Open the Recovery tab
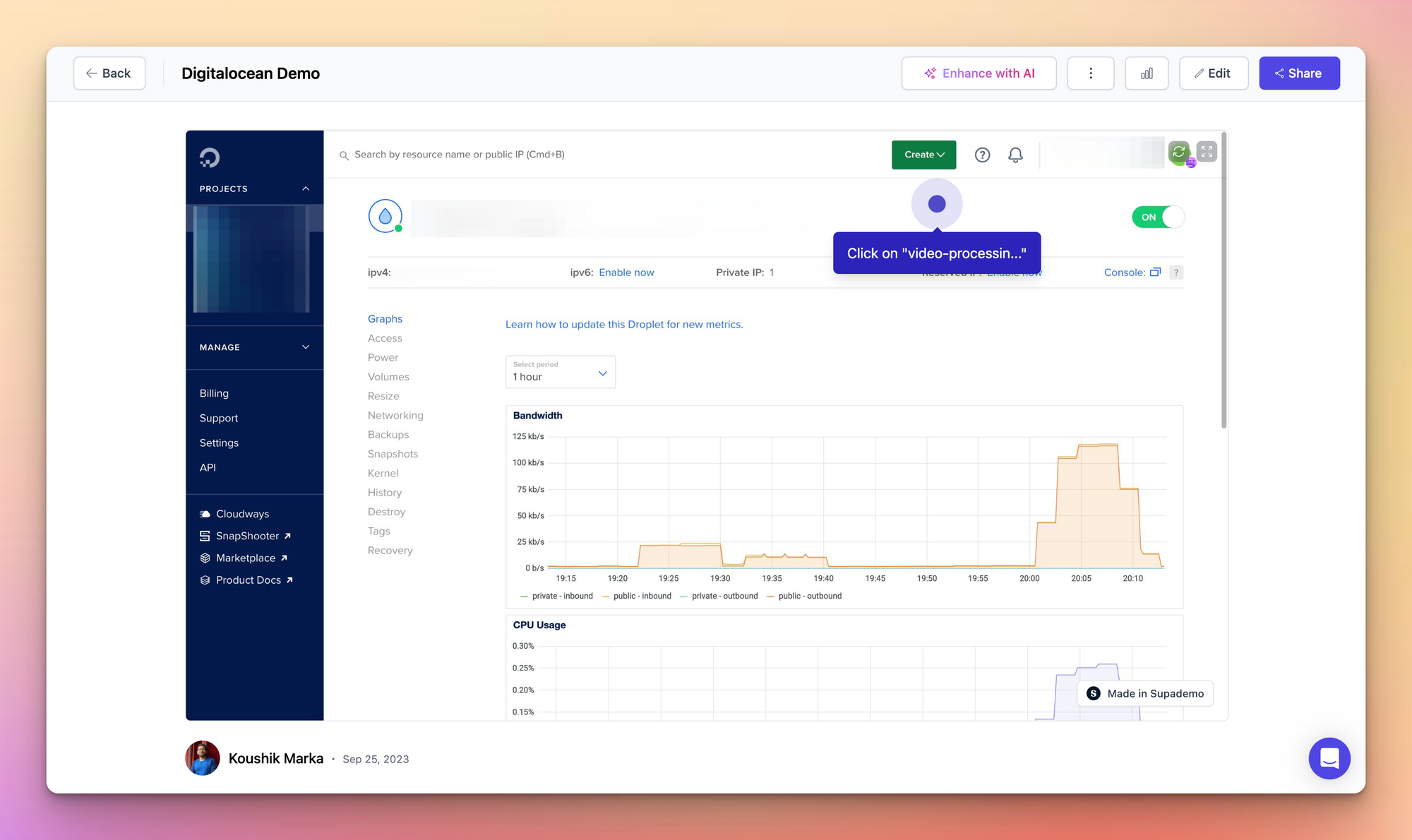The height and width of the screenshot is (840, 1412). pyautogui.click(x=390, y=551)
